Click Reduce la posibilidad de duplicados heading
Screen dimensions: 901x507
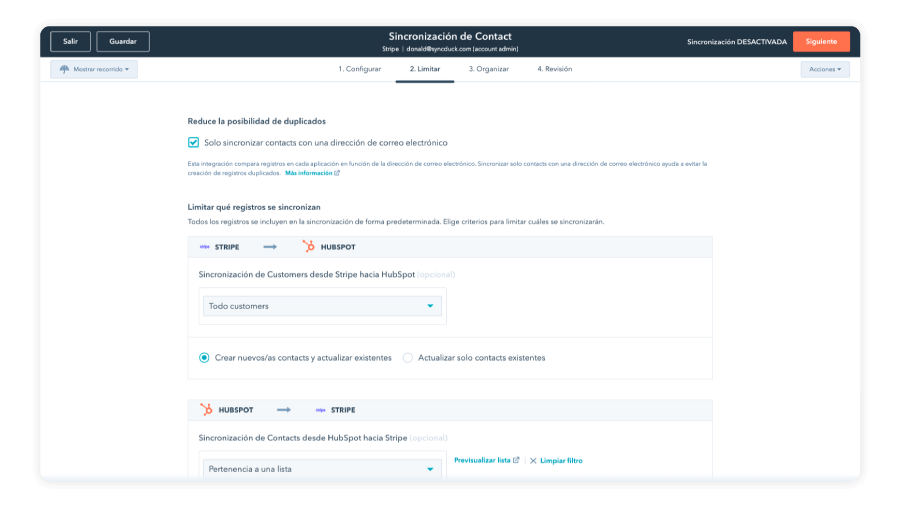(256, 121)
